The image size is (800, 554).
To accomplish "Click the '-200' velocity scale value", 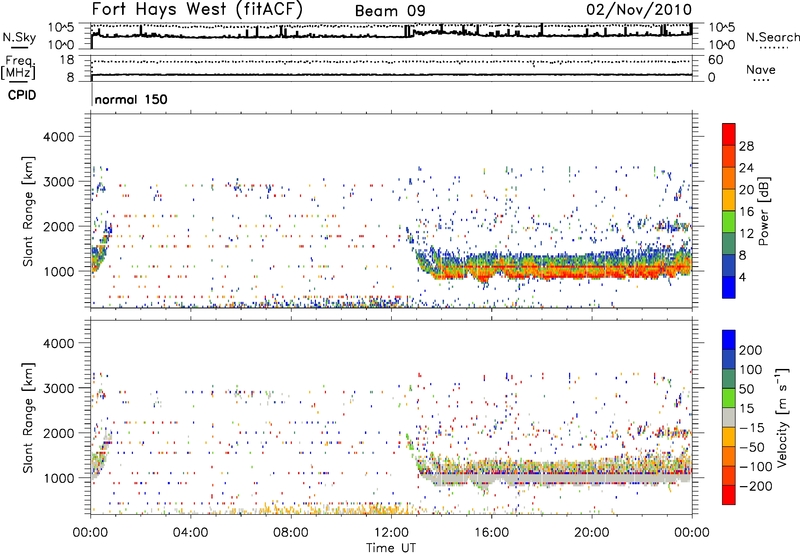I will [756, 486].
